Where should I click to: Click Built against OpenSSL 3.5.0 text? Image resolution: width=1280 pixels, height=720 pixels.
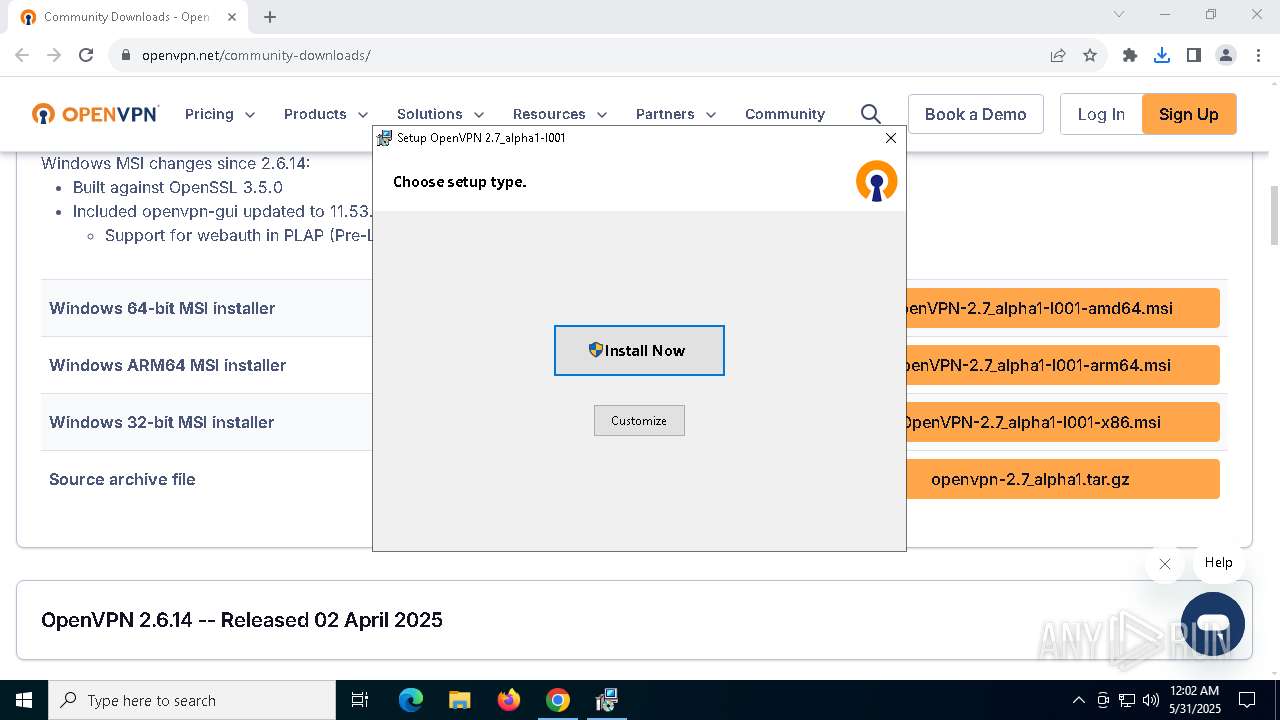point(178,187)
